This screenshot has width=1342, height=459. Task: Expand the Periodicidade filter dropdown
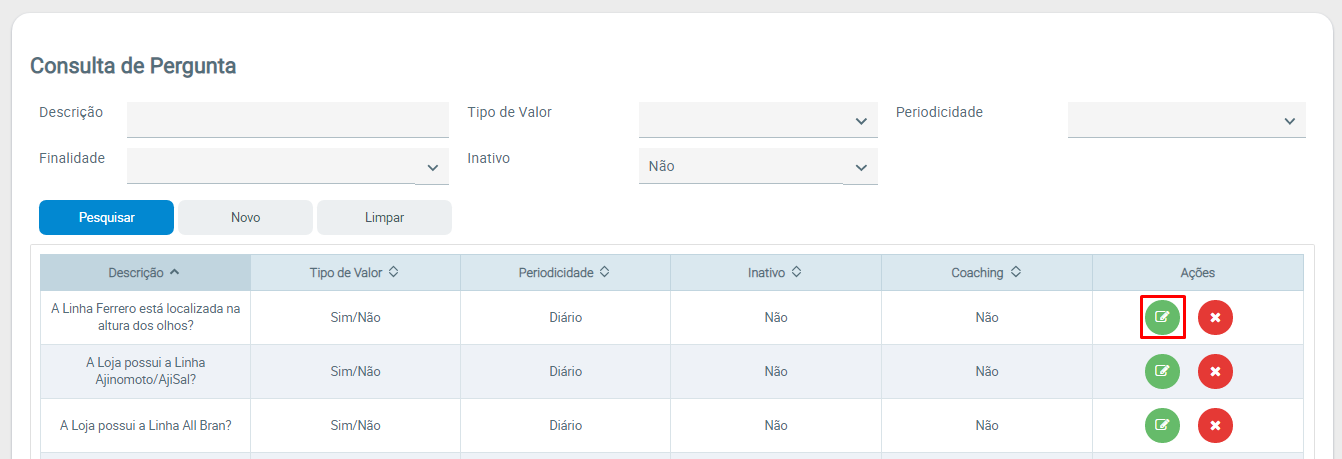coord(1186,120)
